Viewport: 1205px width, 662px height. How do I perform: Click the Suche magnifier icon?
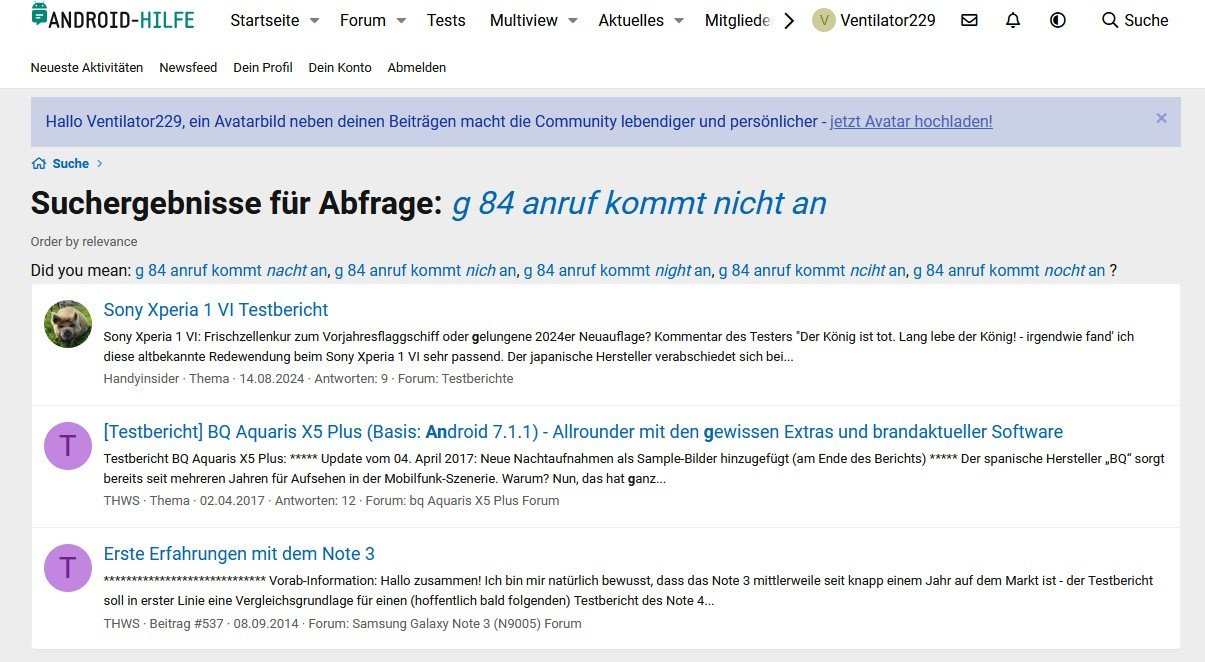pyautogui.click(x=1109, y=20)
